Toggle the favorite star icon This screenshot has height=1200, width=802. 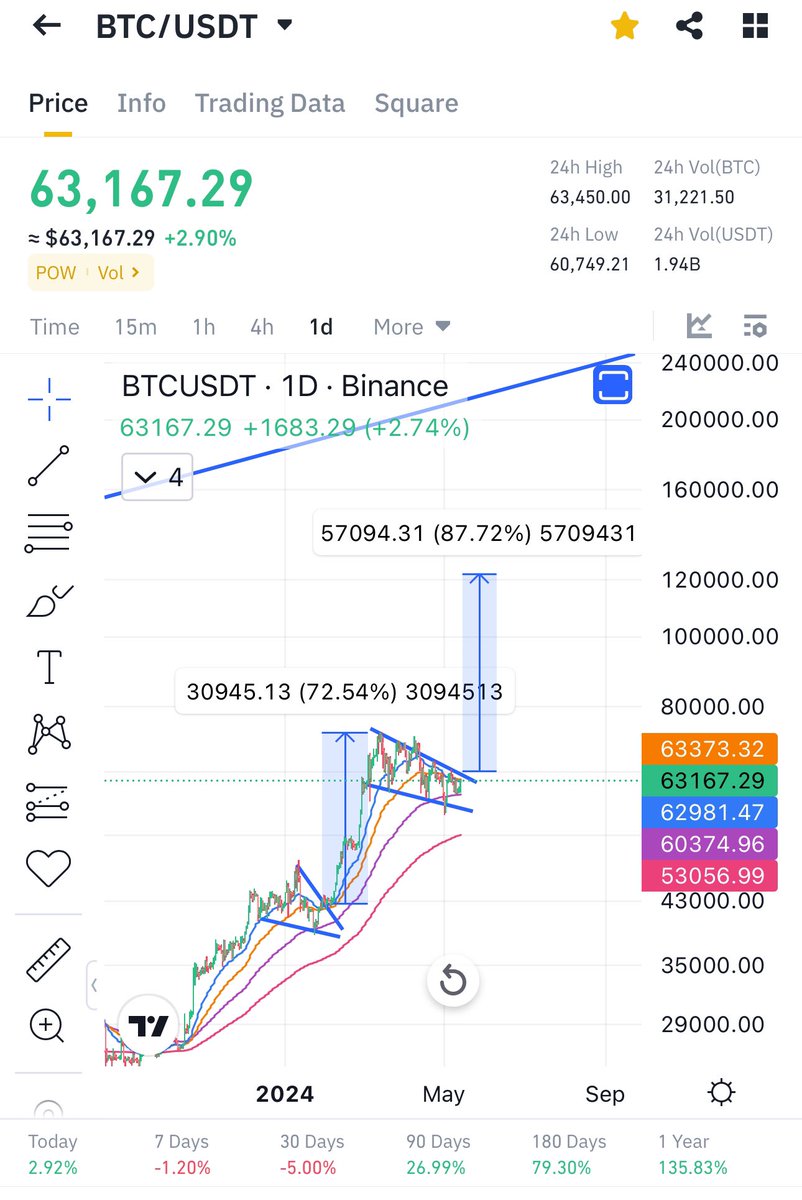(625, 26)
